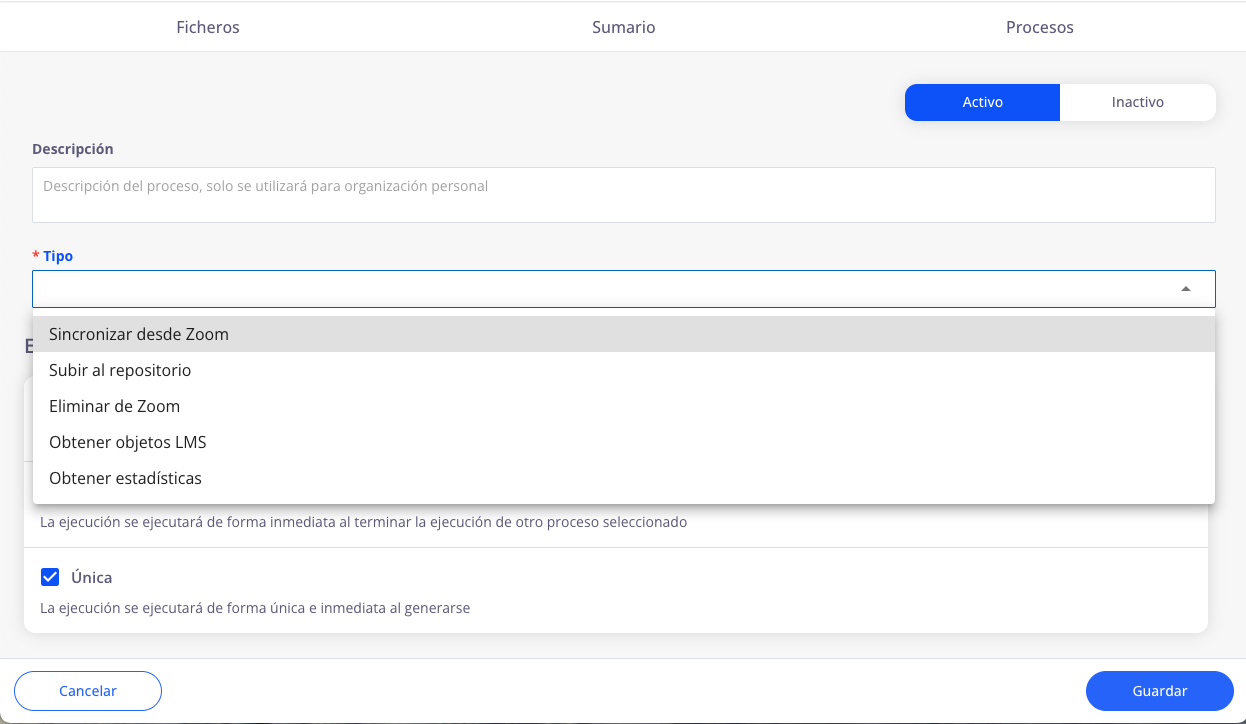The image size is (1246, 724).
Task: Click the Única label text
Action: pos(92,578)
